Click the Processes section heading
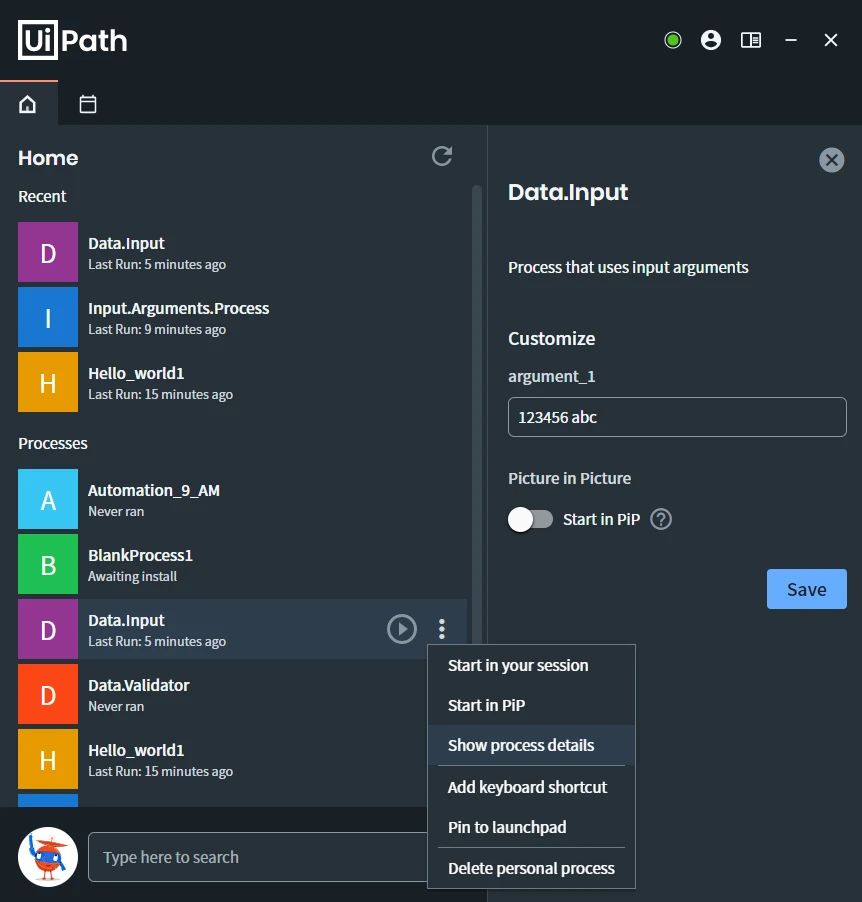Screen dimensions: 862x902 click(x=53, y=444)
